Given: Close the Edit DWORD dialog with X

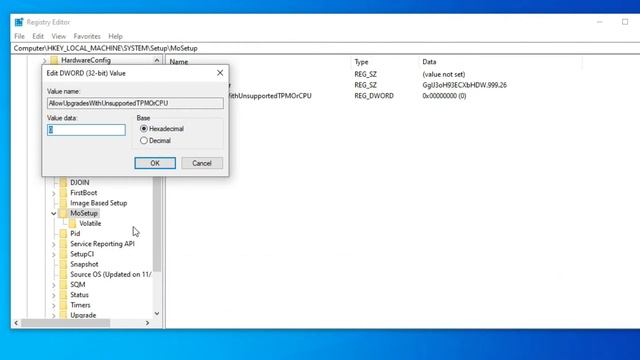Looking at the screenshot, I should pos(220,73).
